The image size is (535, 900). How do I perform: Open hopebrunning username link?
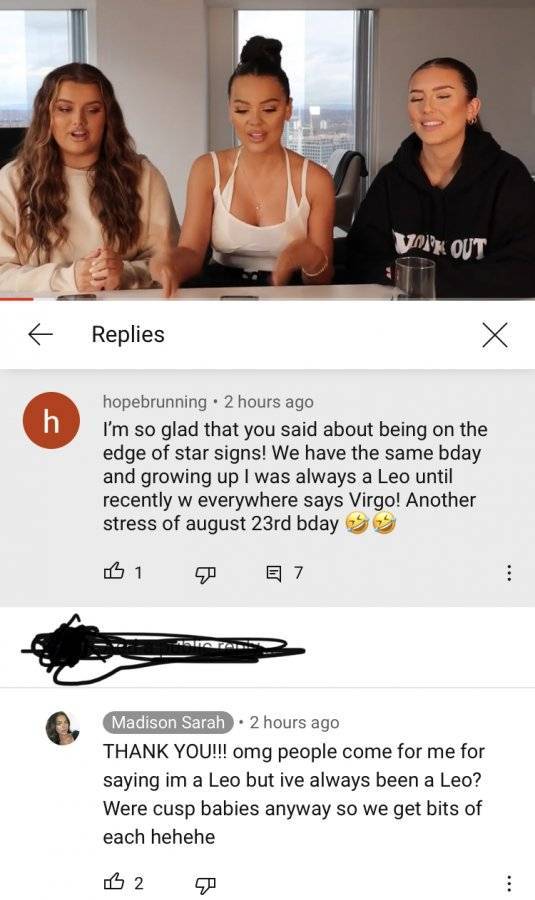(x=155, y=402)
